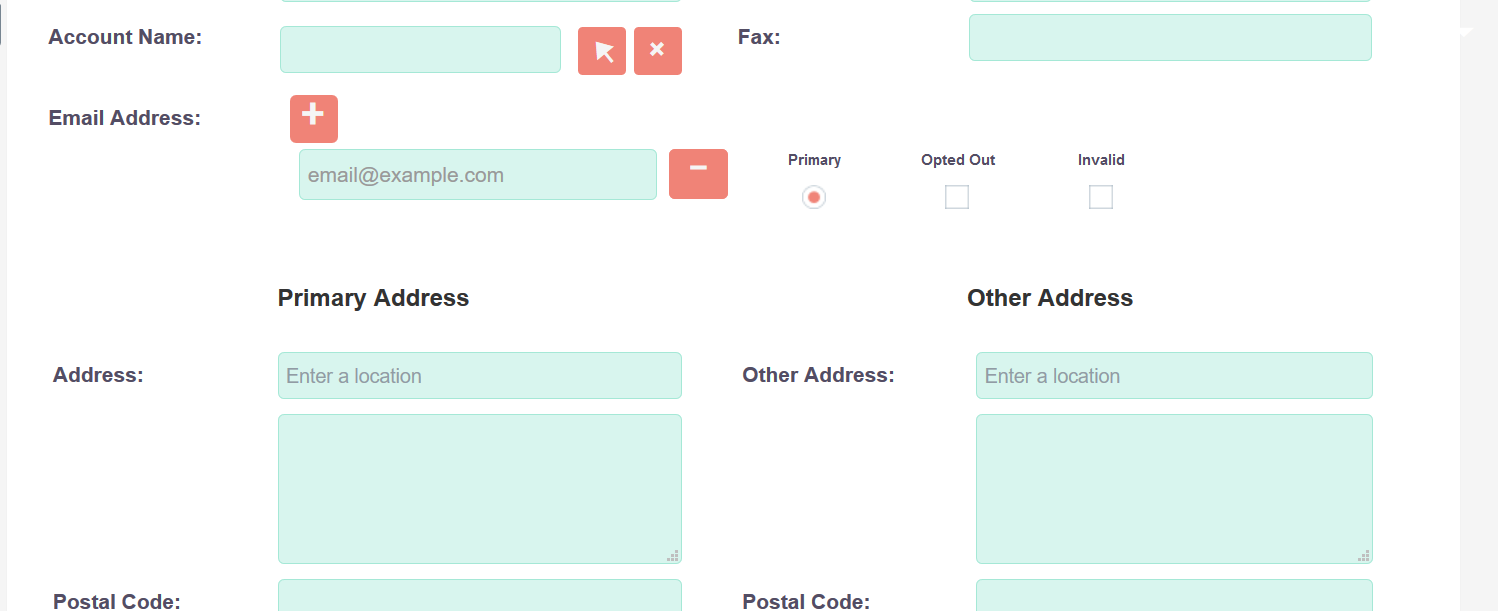Image resolution: width=1498 pixels, height=611 pixels.
Task: Focus the email@example.com input field
Action: (478, 175)
